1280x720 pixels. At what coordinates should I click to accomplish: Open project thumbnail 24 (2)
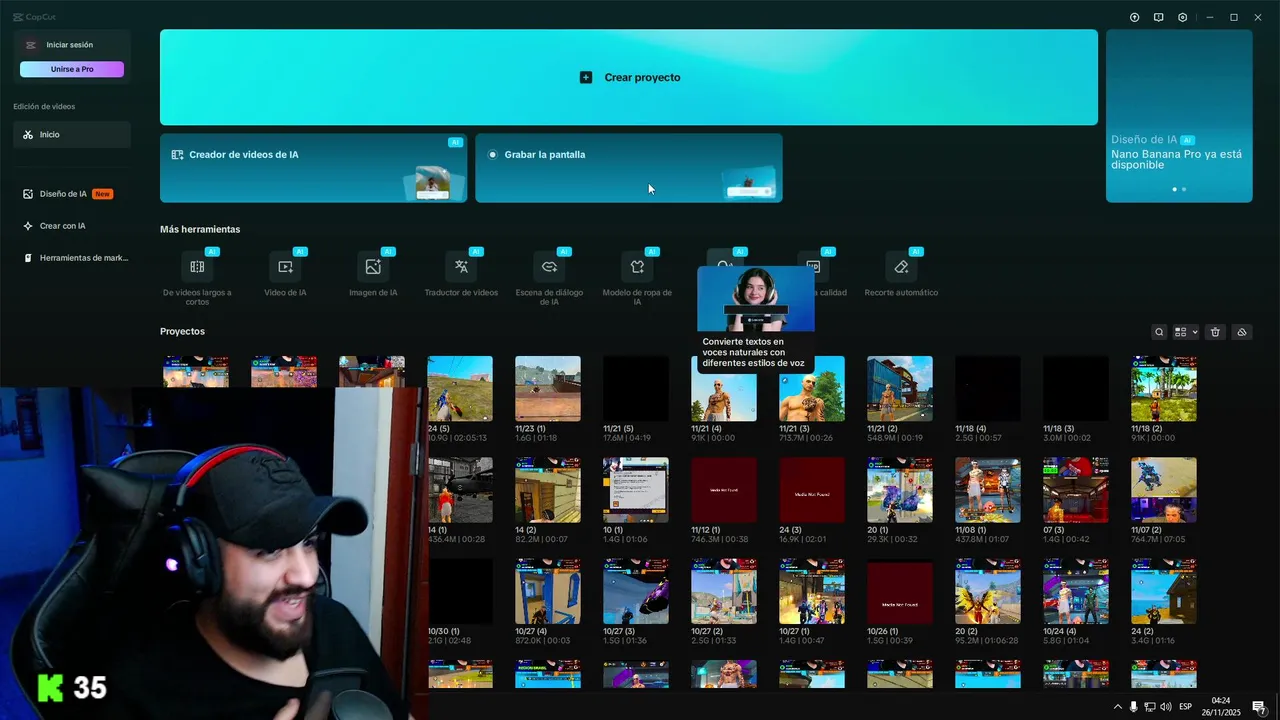[1164, 591]
